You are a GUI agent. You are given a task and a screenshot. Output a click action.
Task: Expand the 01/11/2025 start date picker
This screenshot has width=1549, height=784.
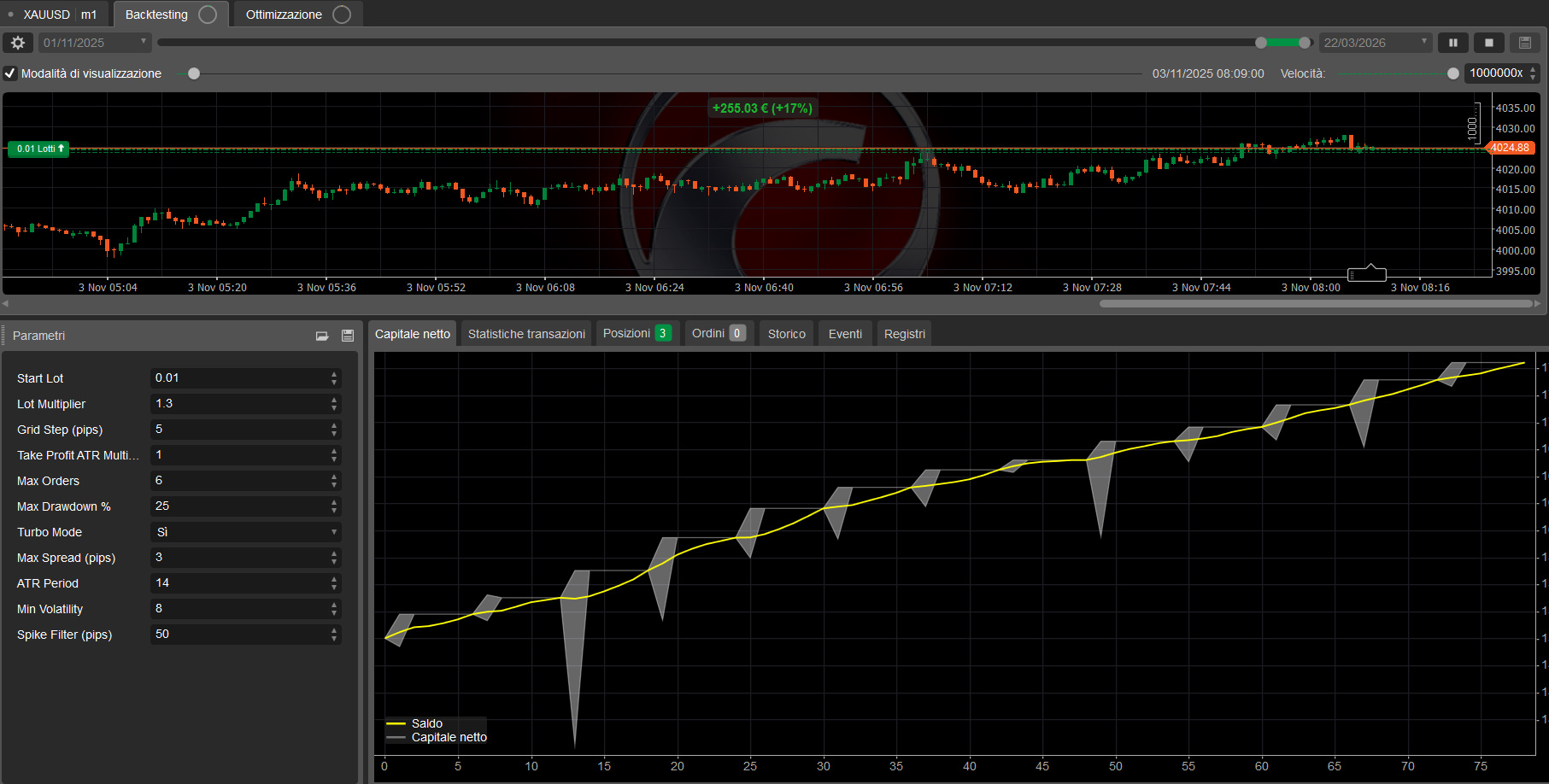click(143, 42)
